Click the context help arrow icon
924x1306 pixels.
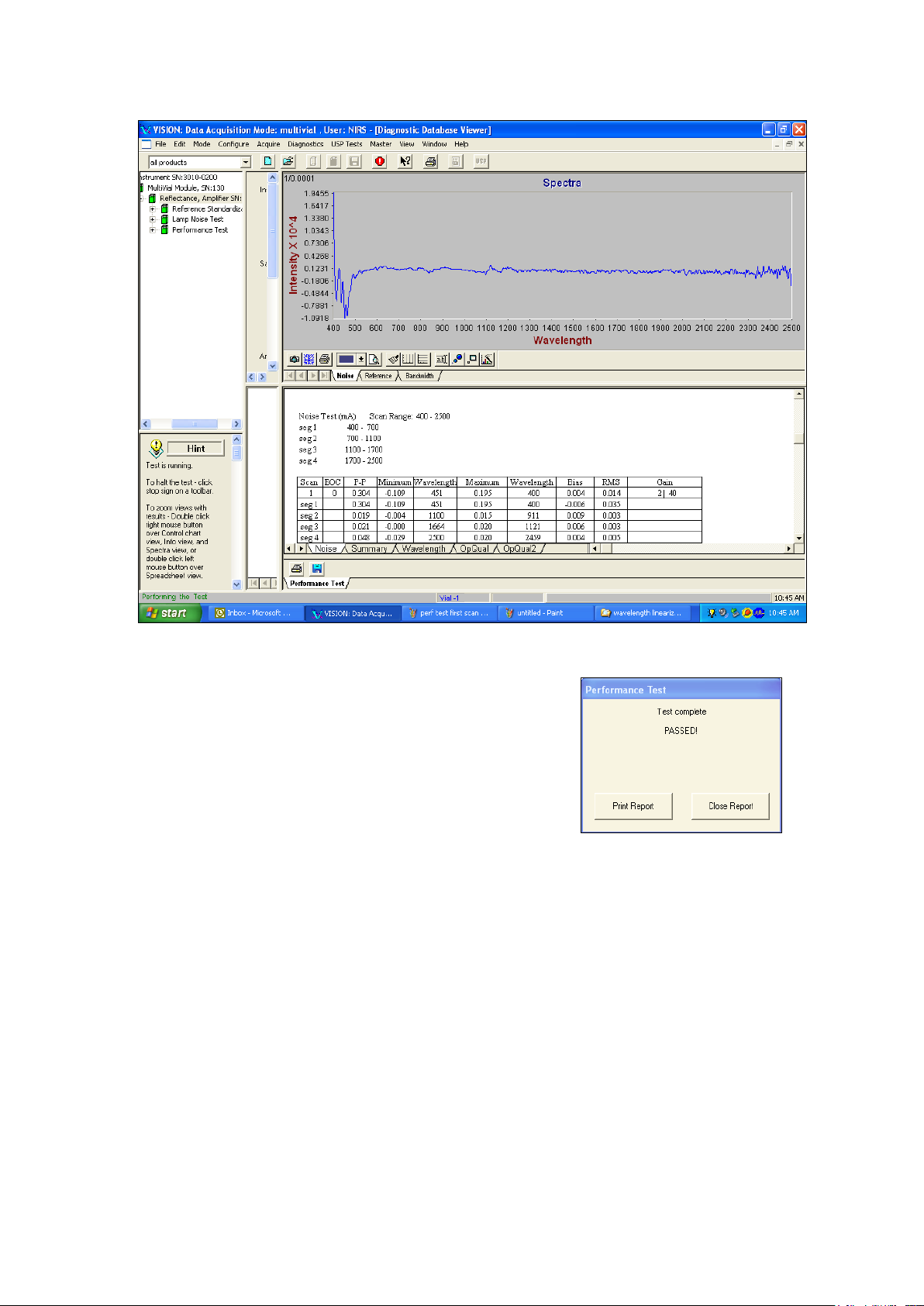(x=405, y=161)
